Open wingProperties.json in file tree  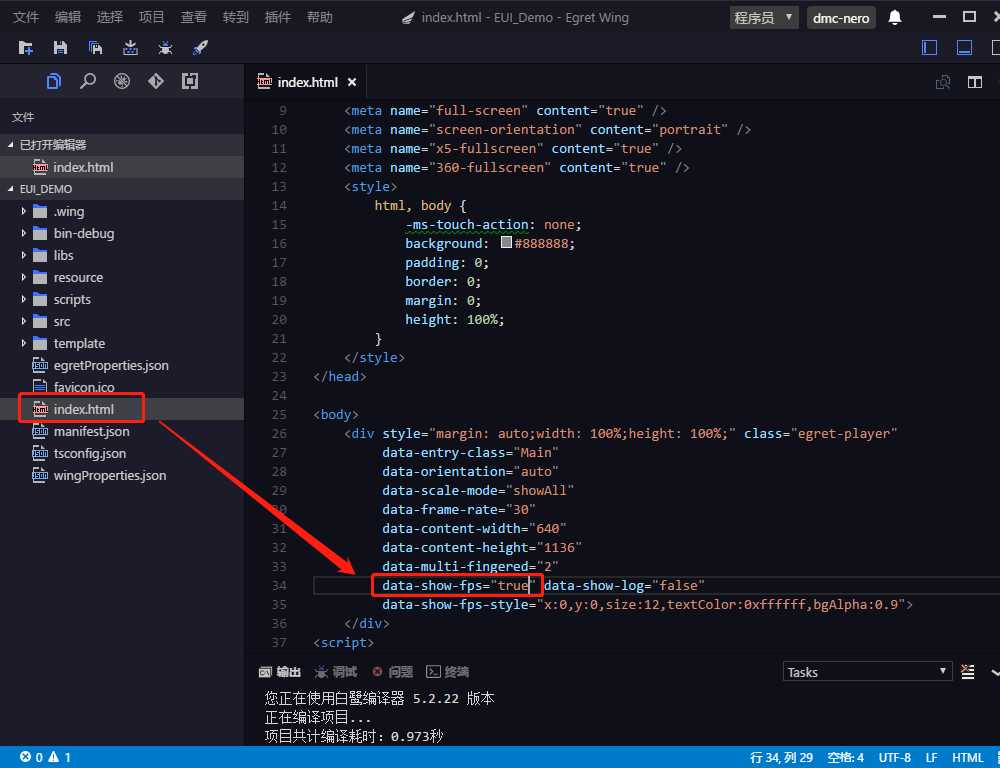pyautogui.click(x=110, y=475)
